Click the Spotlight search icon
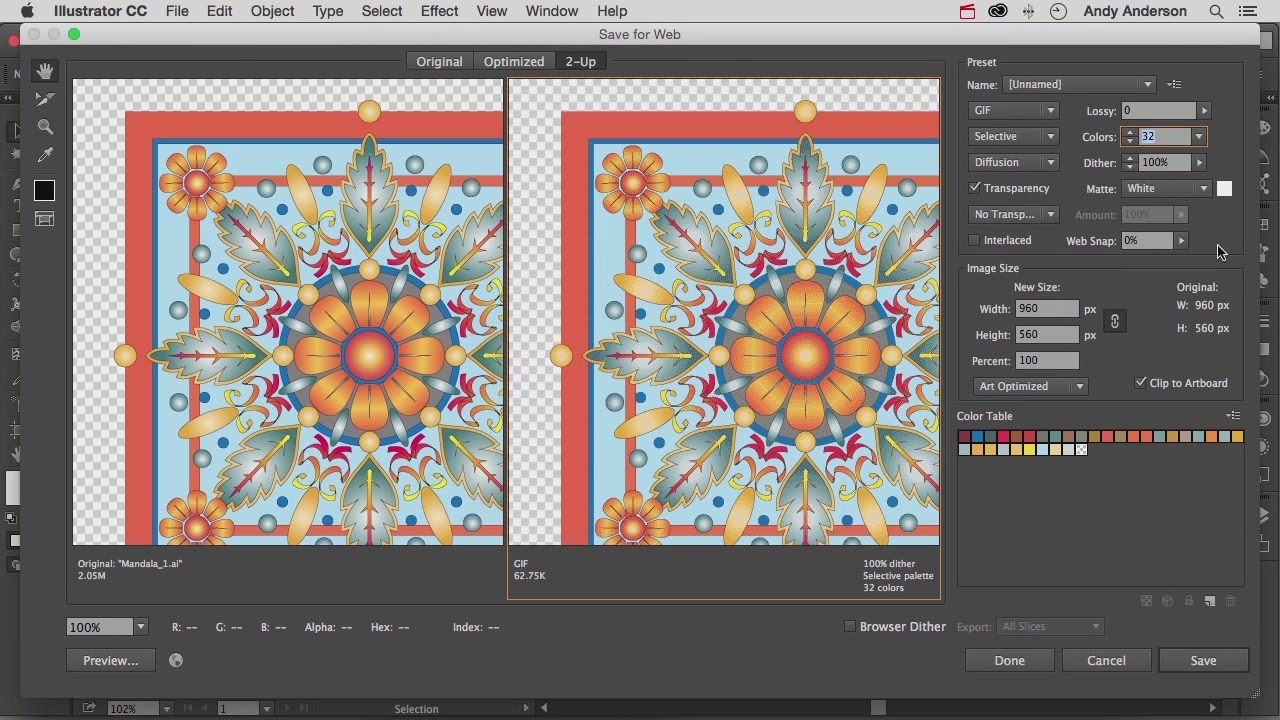Viewport: 1280px width, 720px height. tap(1216, 11)
